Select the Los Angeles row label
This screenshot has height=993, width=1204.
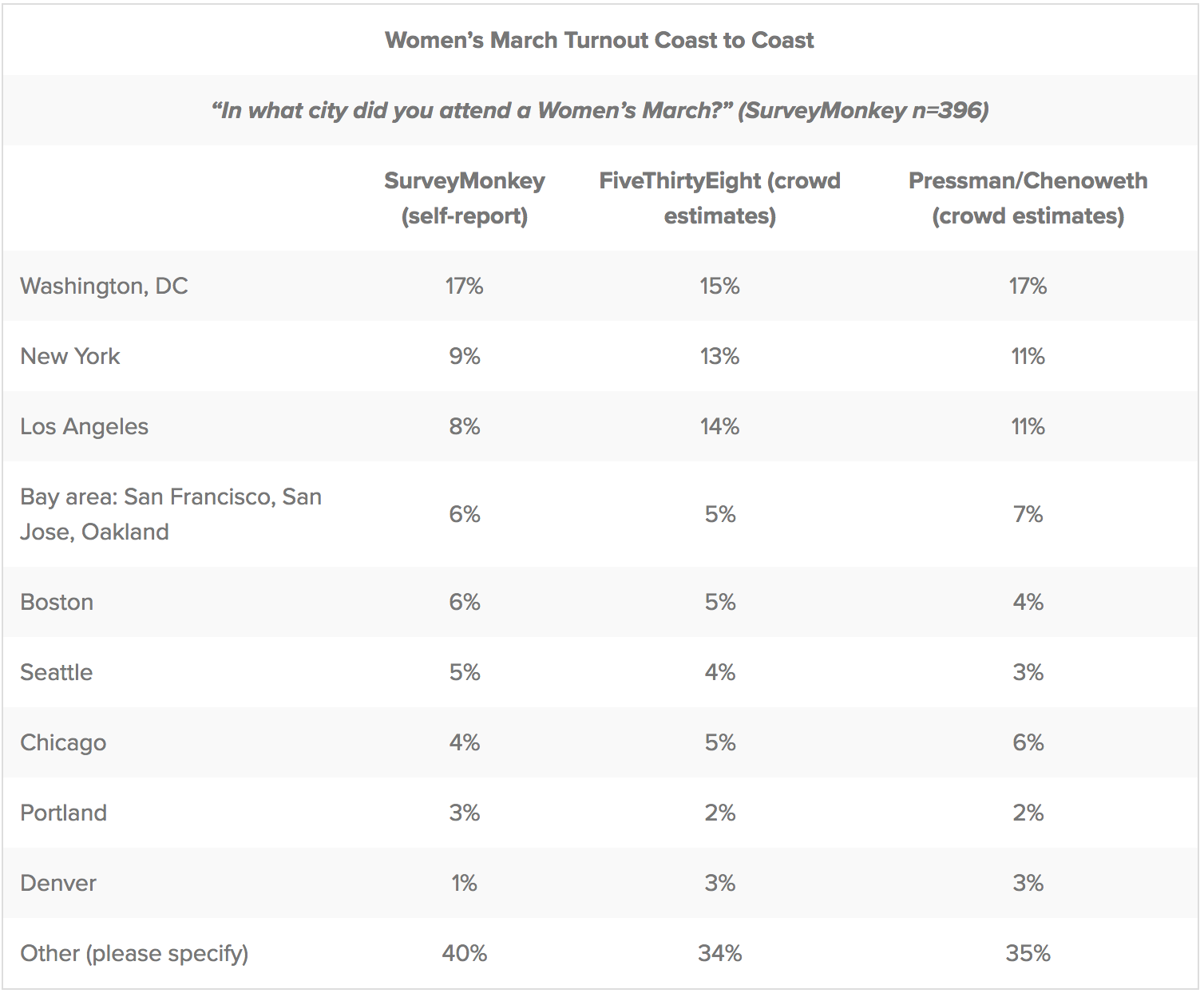pyautogui.click(x=85, y=427)
